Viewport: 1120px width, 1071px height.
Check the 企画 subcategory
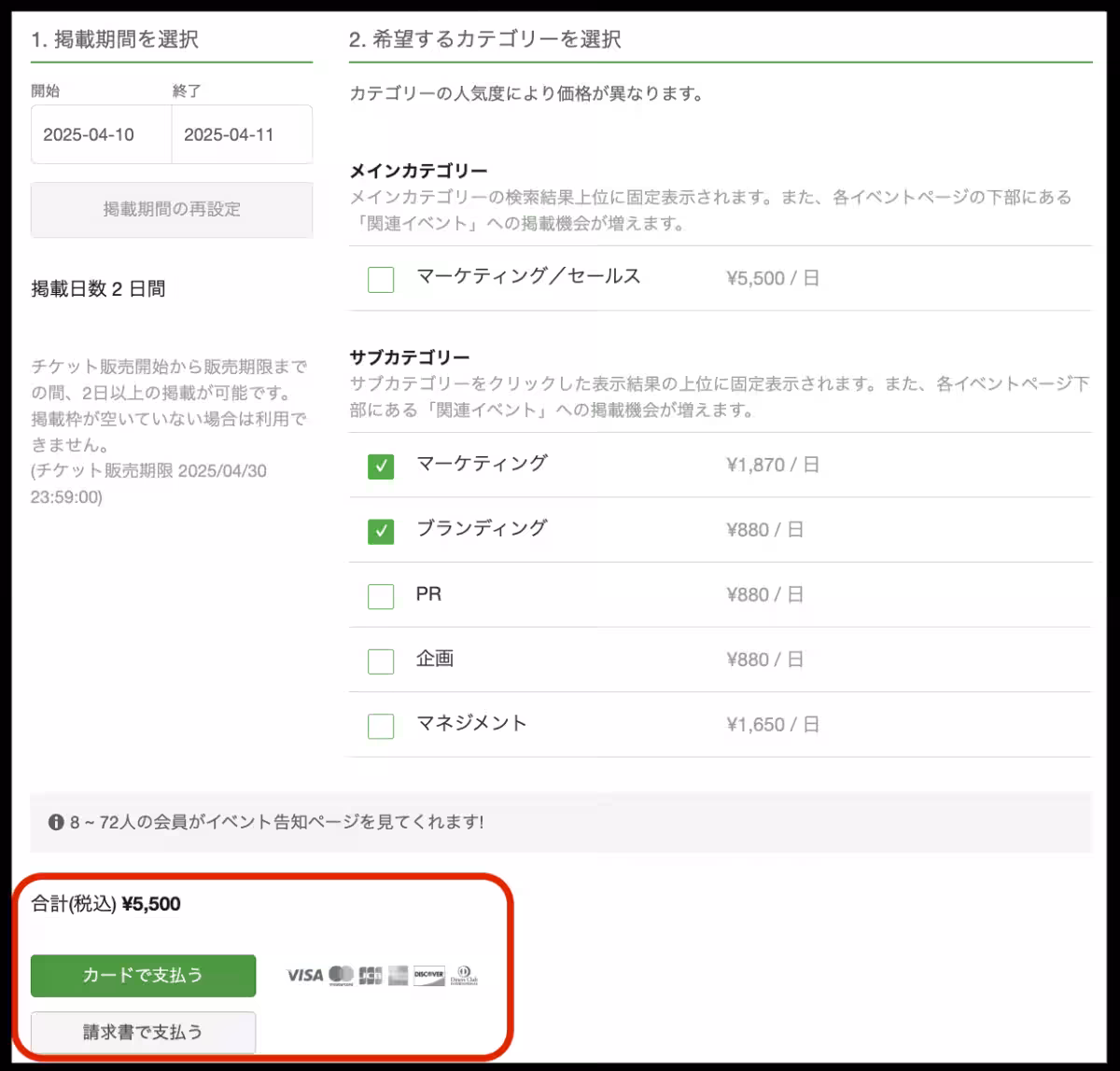tap(381, 660)
